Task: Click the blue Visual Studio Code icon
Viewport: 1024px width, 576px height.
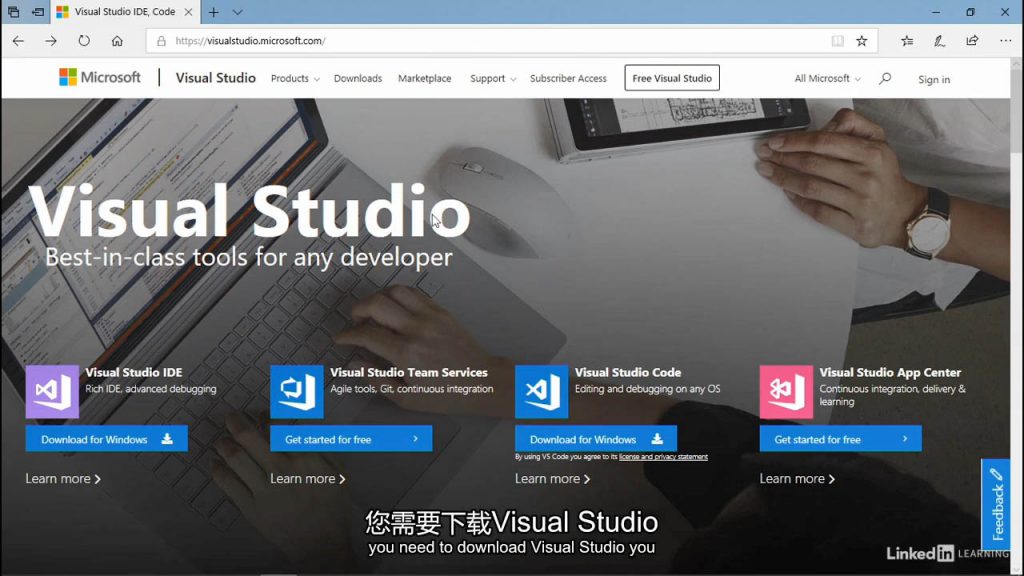Action: point(541,392)
